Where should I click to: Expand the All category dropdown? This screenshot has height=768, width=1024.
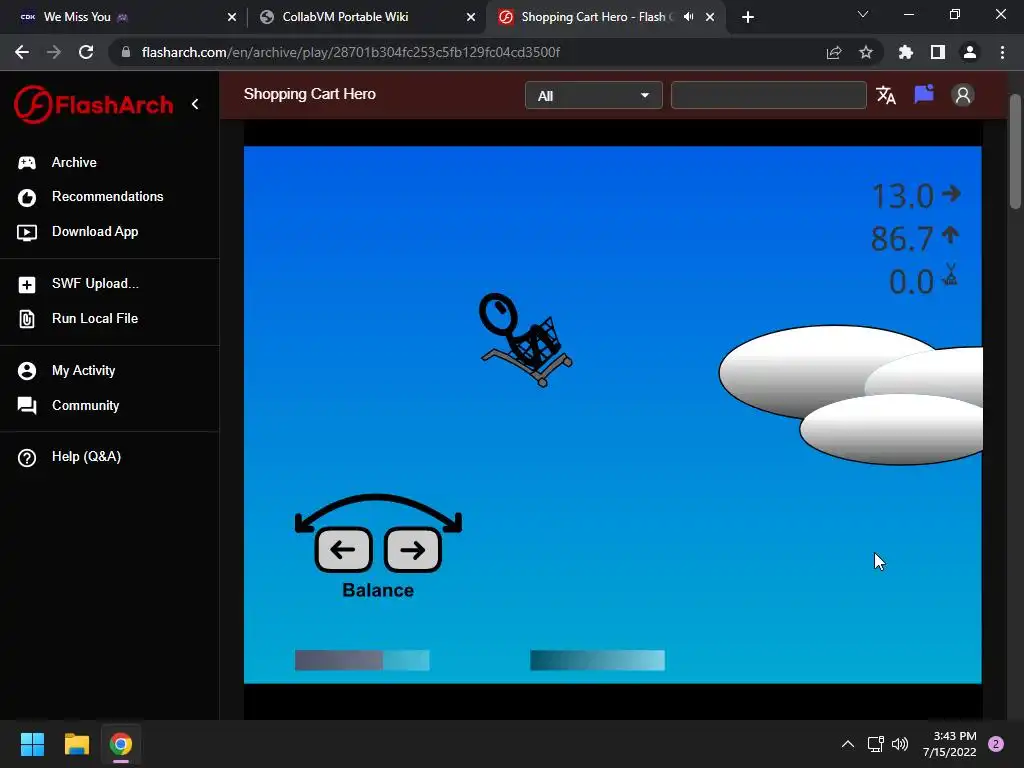tap(594, 95)
